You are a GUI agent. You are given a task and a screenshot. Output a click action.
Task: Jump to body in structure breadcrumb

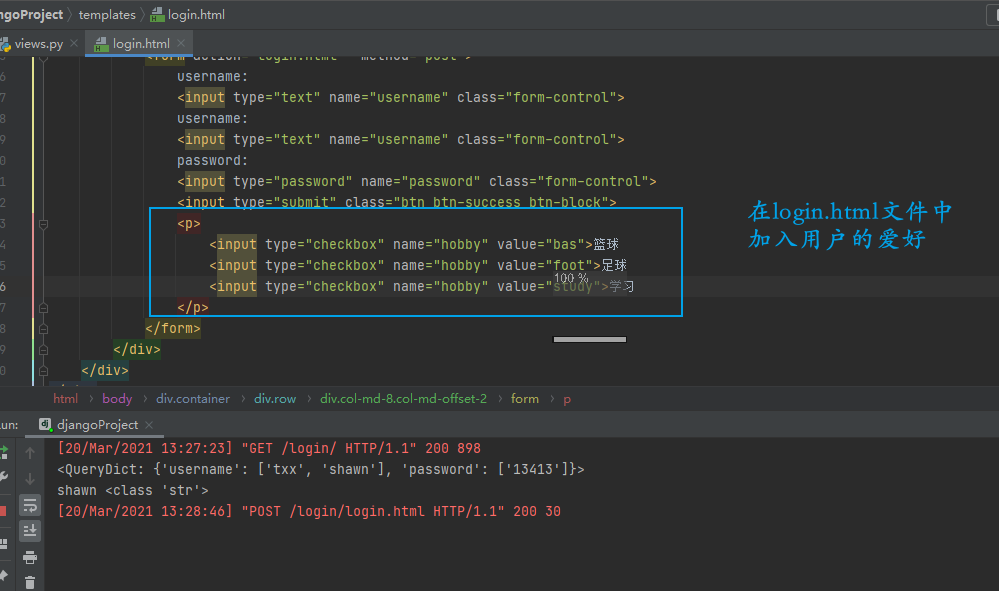click(x=117, y=399)
